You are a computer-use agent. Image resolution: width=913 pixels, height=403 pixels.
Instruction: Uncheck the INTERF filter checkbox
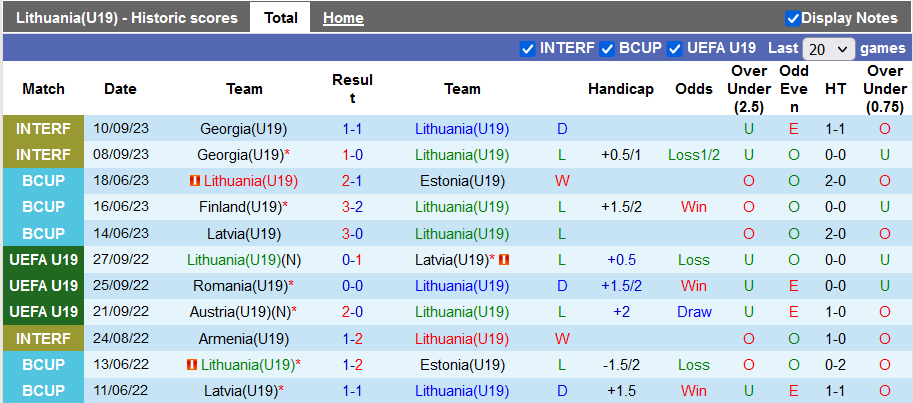527,48
